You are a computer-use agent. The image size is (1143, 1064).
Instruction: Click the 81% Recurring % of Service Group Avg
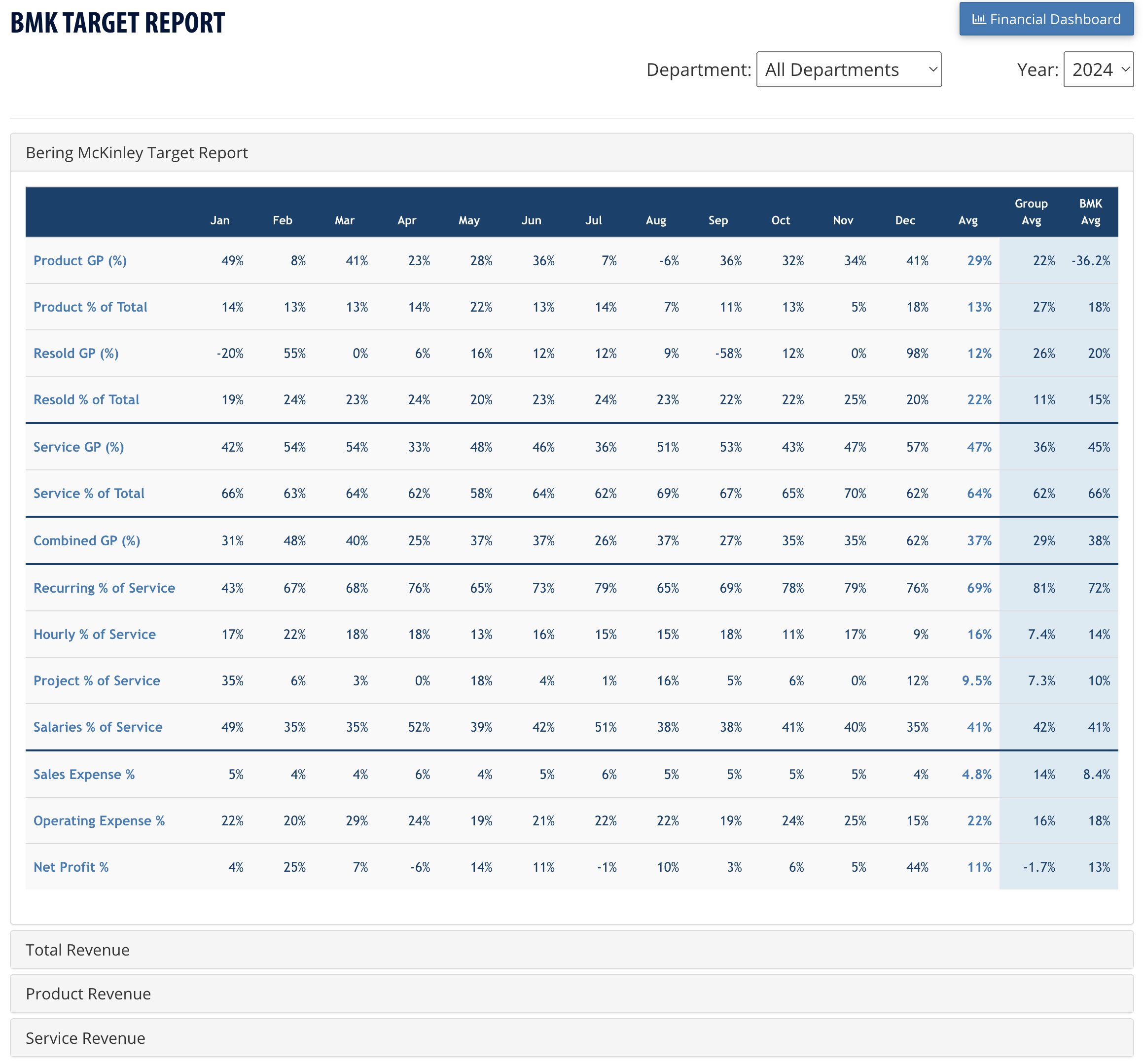(x=1044, y=588)
